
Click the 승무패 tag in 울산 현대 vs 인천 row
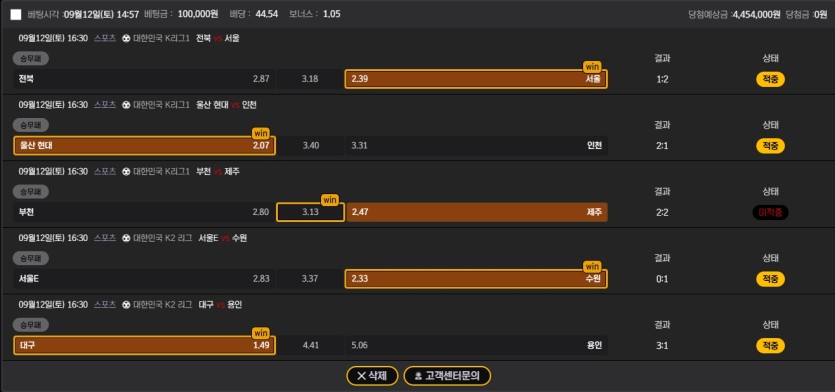pyautogui.click(x=31, y=125)
